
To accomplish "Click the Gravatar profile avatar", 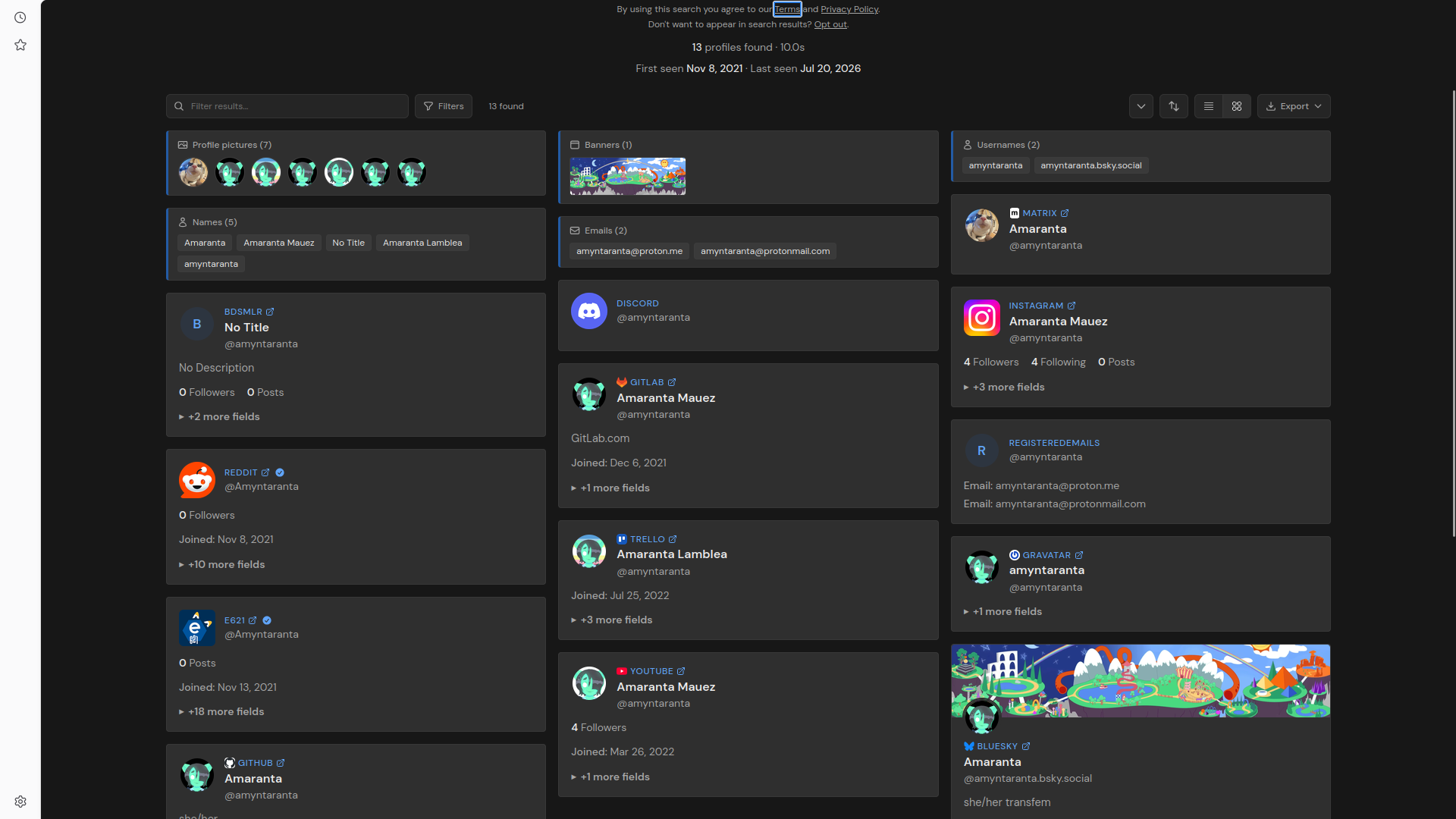I will [982, 567].
